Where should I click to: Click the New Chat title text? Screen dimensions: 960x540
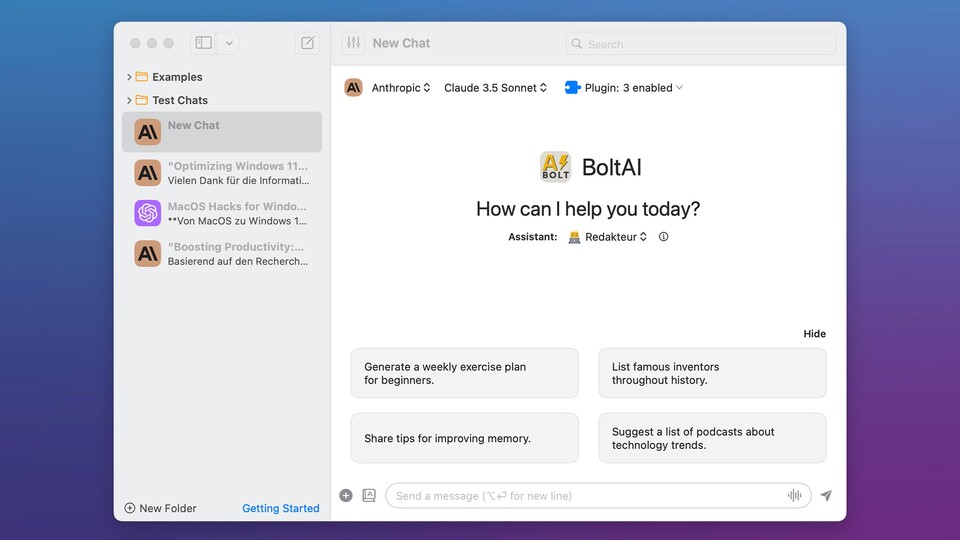point(401,43)
